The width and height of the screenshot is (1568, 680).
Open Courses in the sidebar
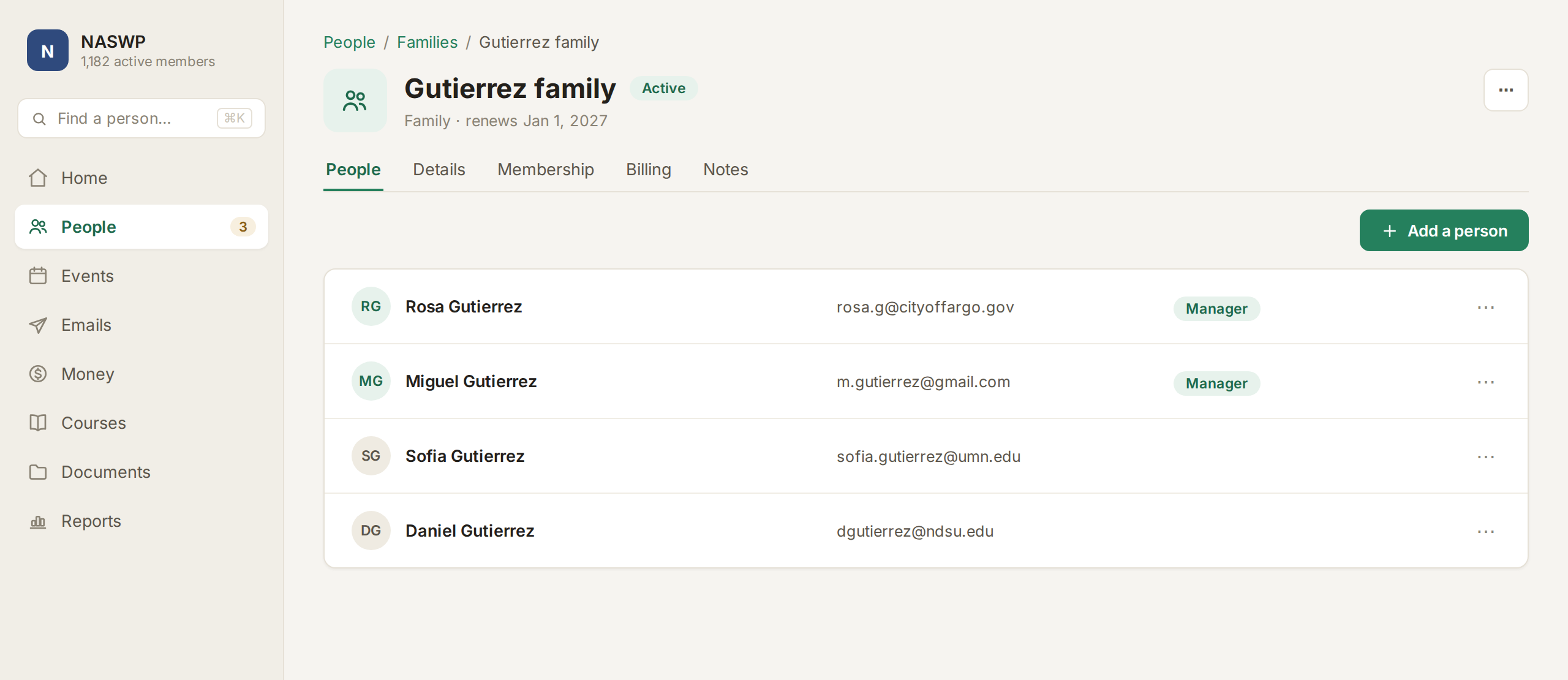tap(141, 423)
